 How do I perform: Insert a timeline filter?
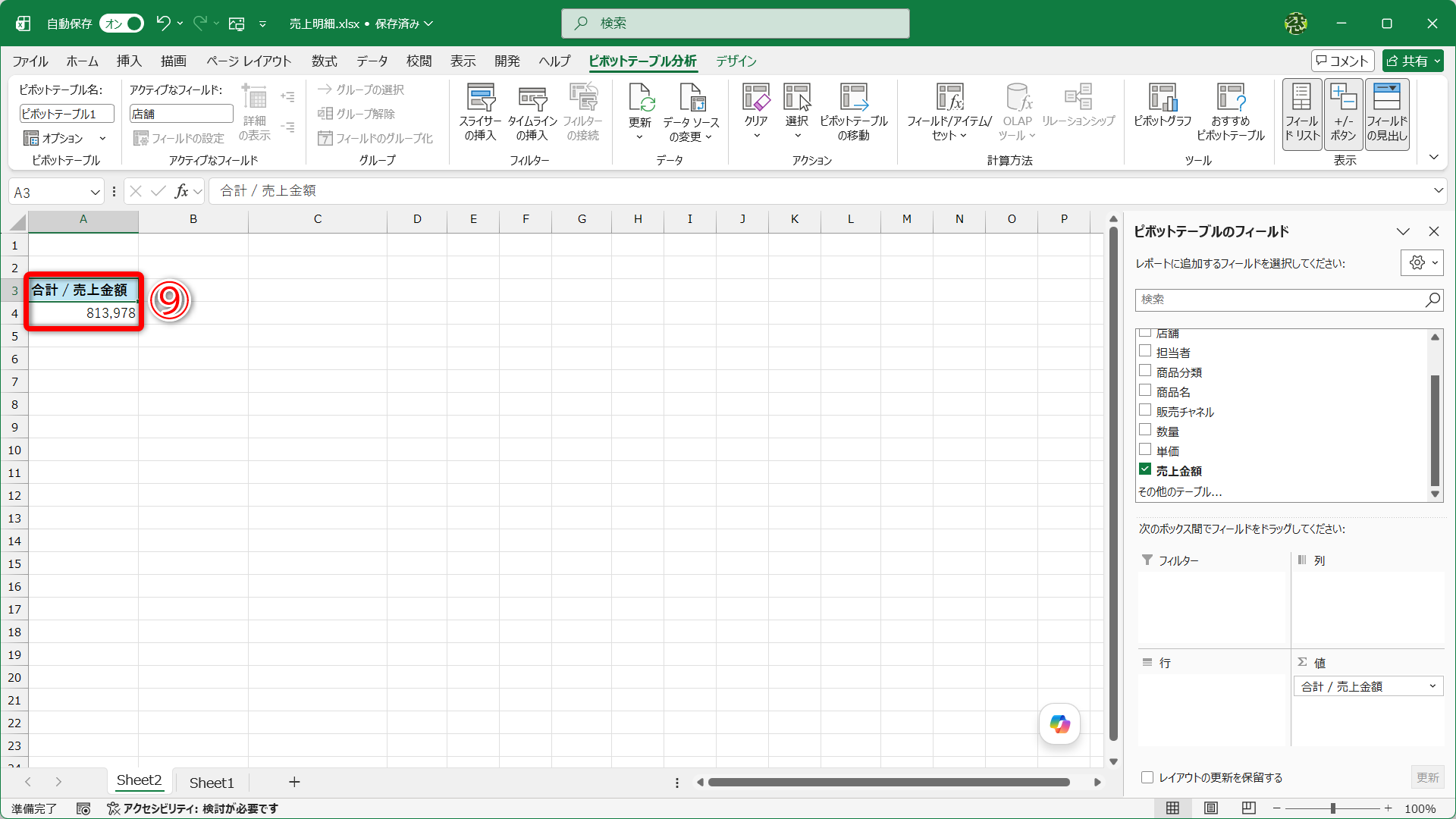[x=532, y=112]
